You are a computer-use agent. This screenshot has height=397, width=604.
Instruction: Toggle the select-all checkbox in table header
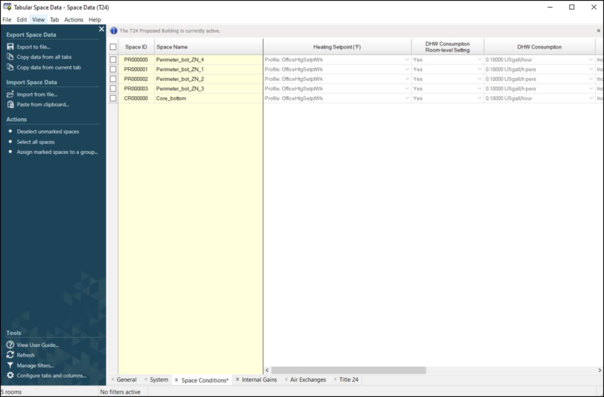coord(113,47)
